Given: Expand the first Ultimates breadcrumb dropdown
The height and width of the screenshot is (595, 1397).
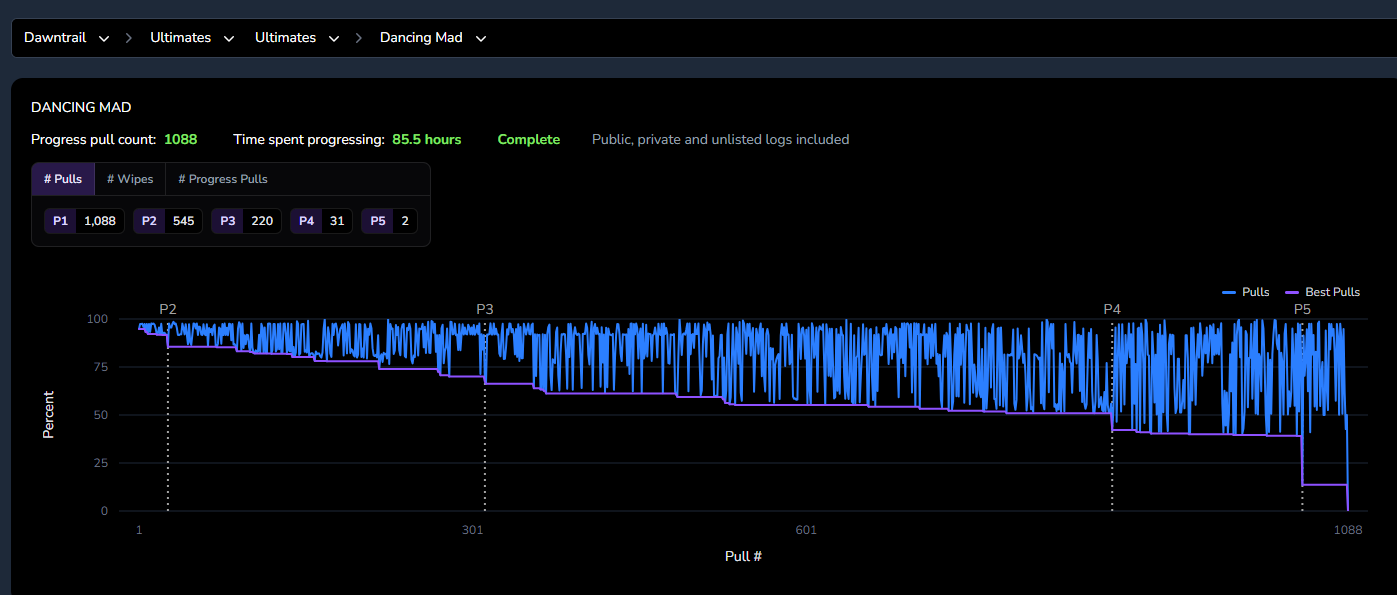Looking at the screenshot, I should [193, 38].
